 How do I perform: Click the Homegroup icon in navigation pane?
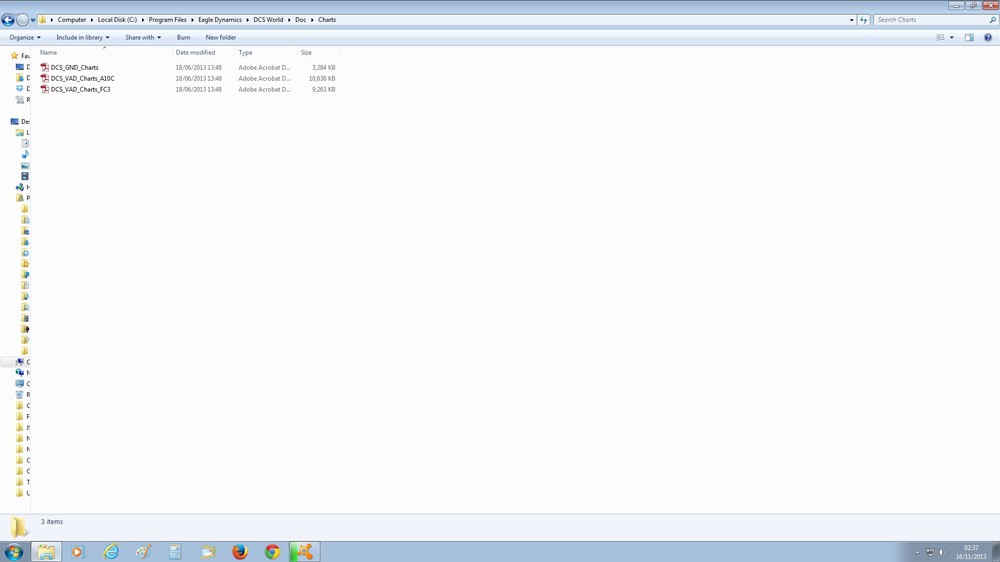(20, 187)
